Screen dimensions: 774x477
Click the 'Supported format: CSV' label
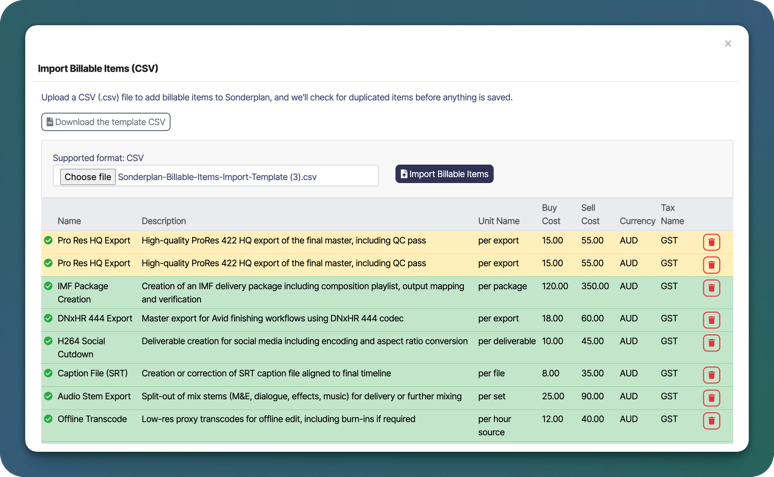click(x=98, y=158)
